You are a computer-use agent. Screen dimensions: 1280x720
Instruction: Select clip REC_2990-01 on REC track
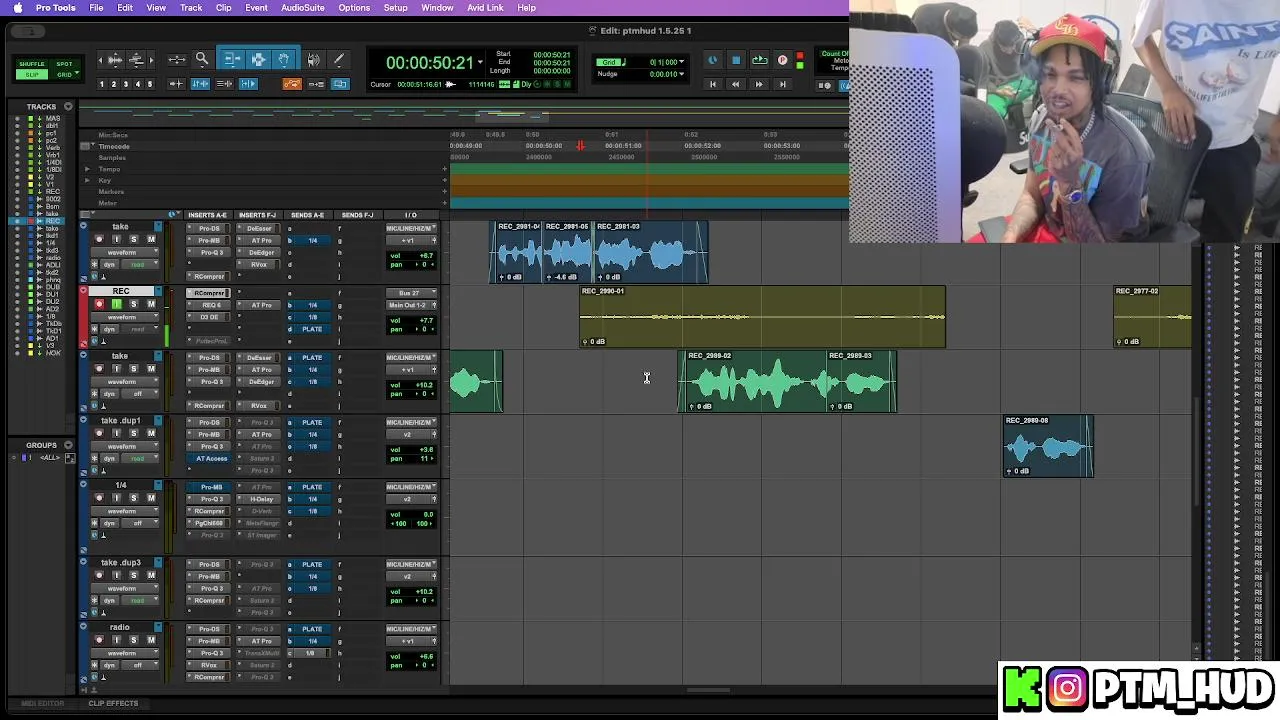tap(762, 317)
